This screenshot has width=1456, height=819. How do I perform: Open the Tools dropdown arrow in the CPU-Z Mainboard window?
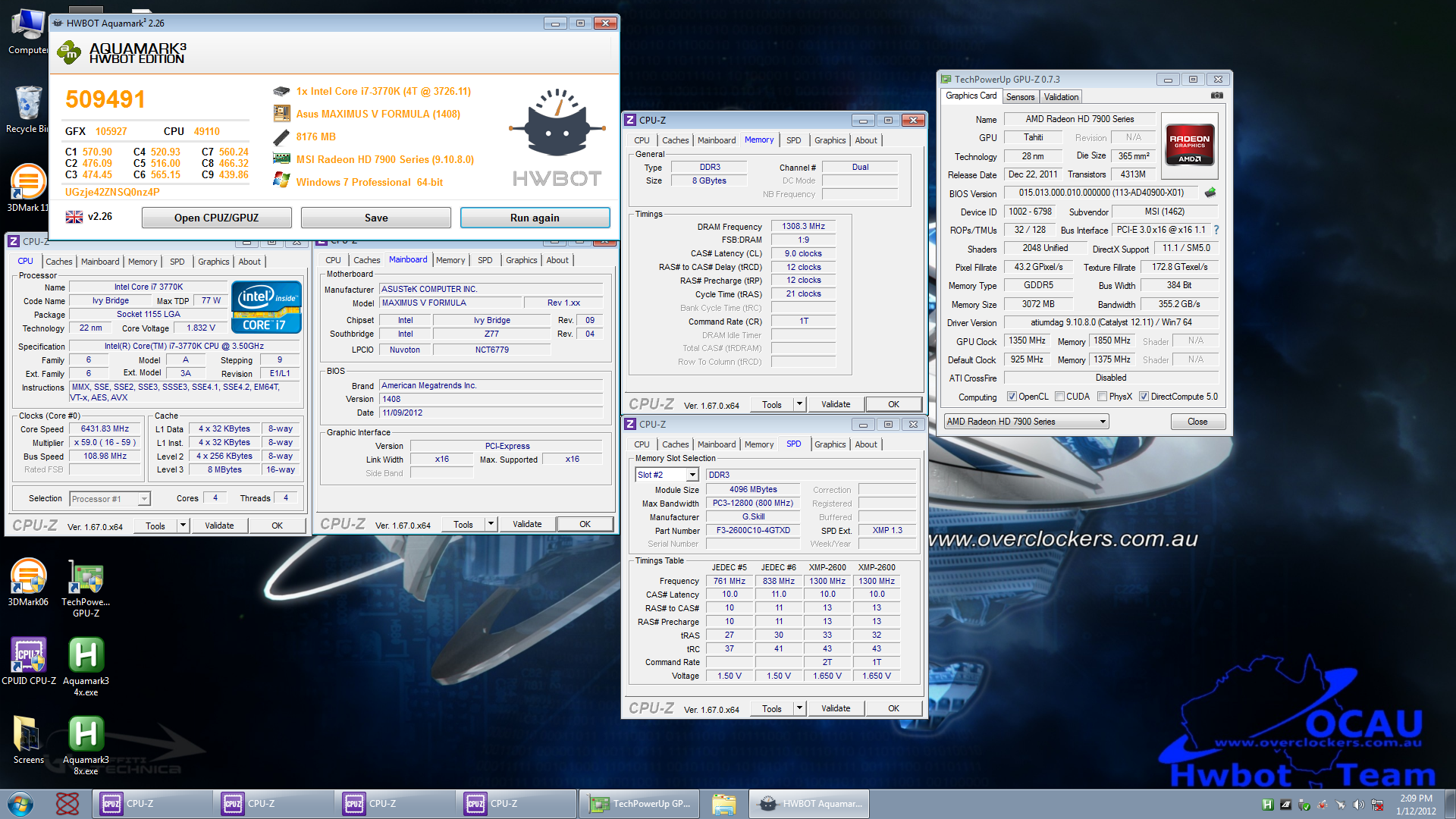point(491,524)
